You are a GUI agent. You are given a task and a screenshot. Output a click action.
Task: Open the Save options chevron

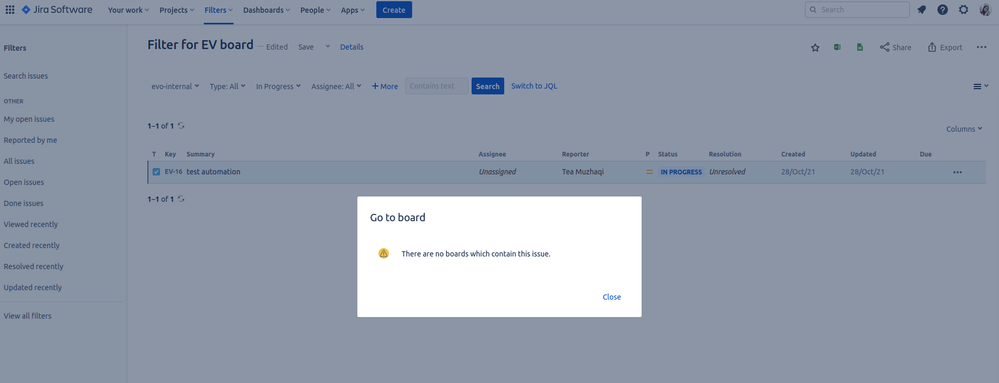(328, 47)
